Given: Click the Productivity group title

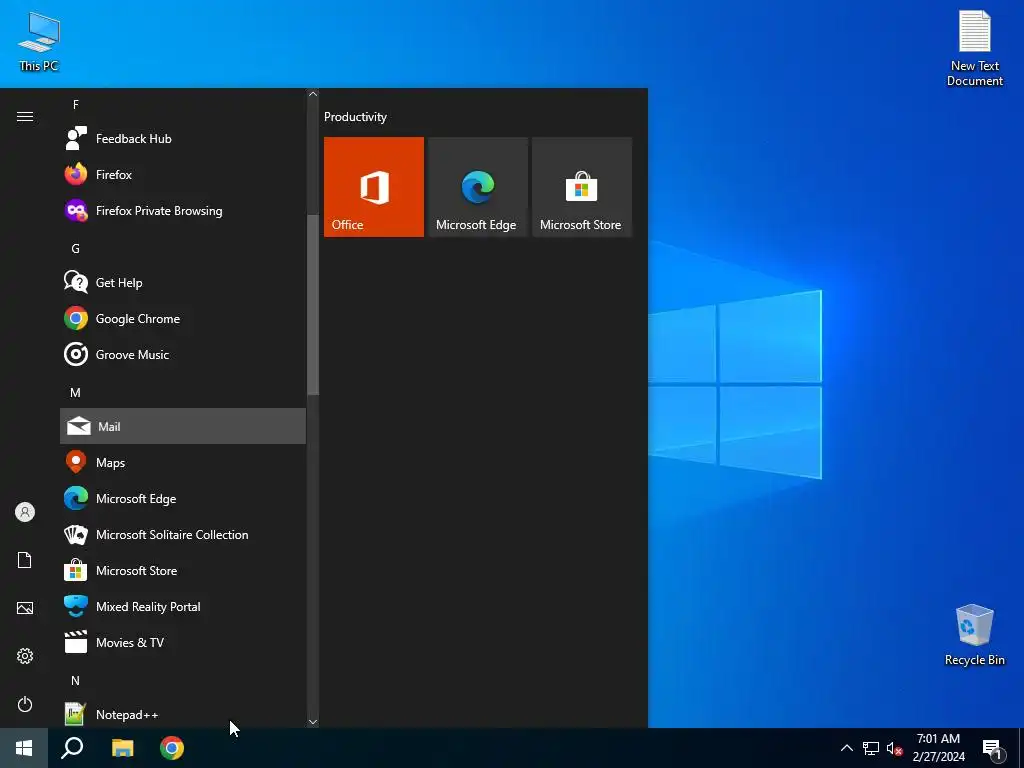Looking at the screenshot, I should (x=355, y=117).
